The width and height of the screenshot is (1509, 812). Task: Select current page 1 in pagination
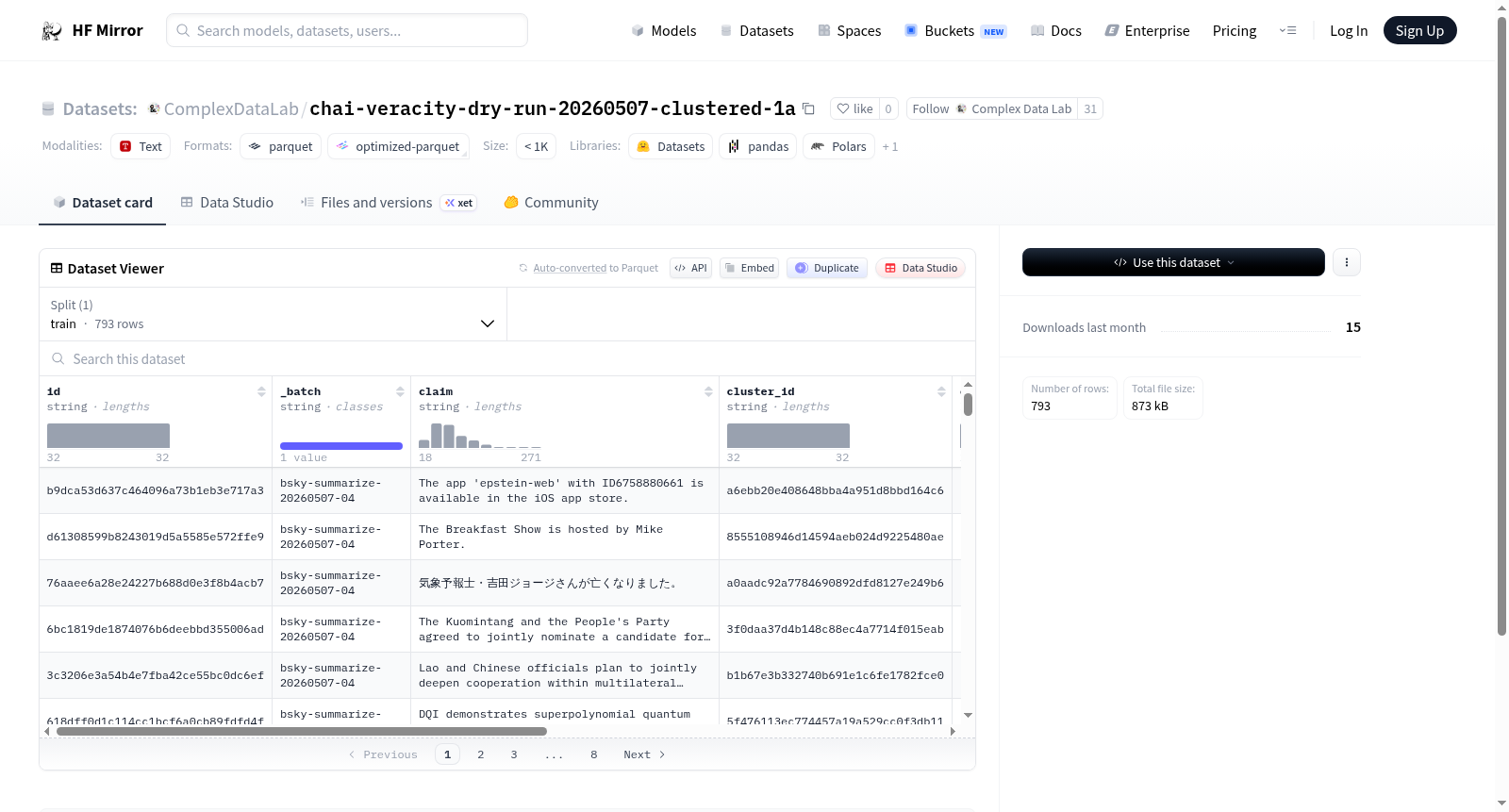pos(448,754)
